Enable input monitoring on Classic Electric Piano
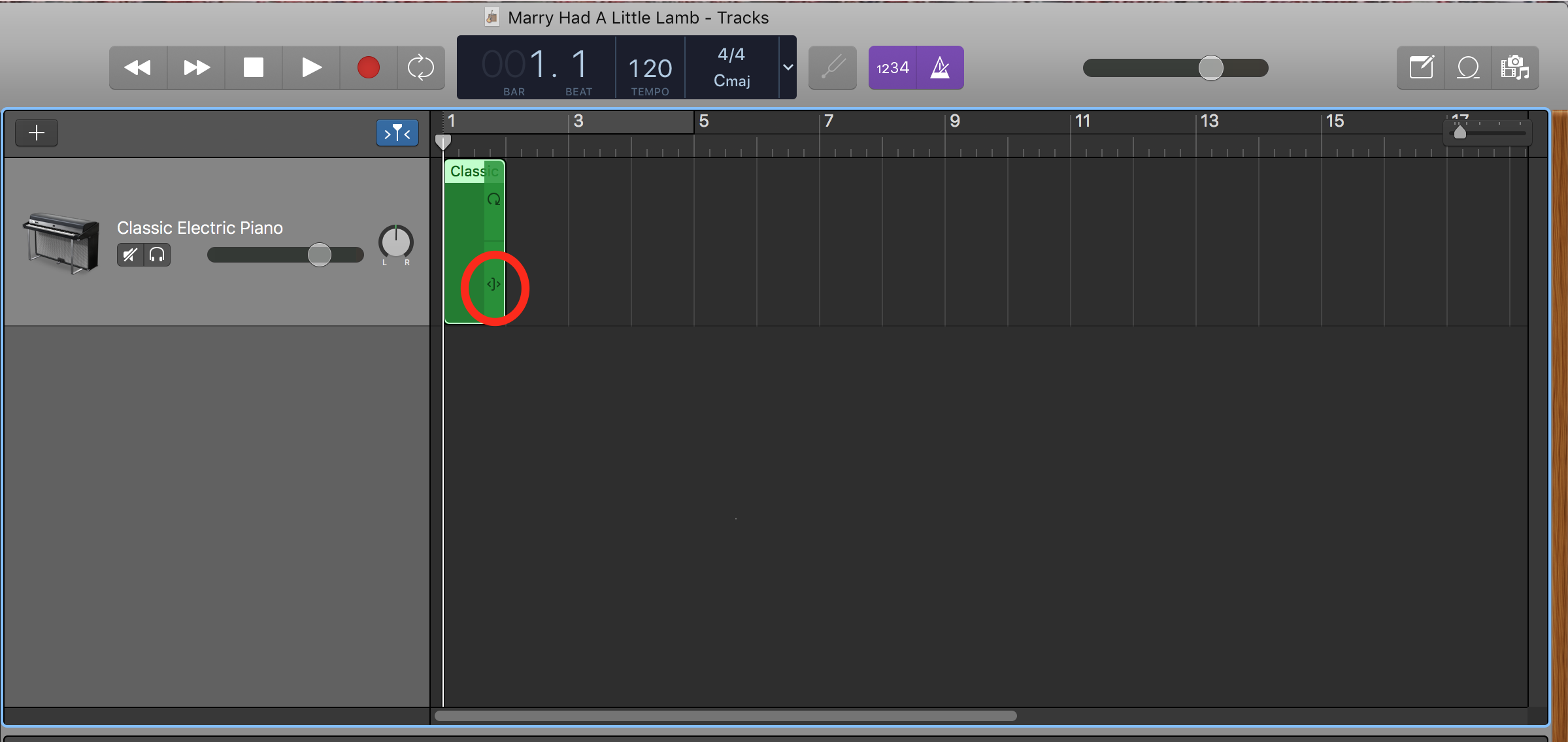 click(x=157, y=255)
